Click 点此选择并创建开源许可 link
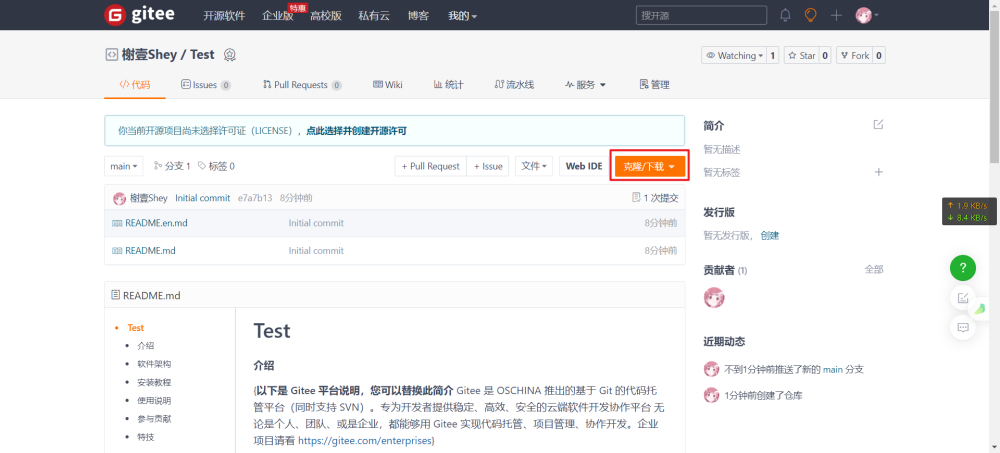Screen dimensions: 1000x453 [357, 131]
